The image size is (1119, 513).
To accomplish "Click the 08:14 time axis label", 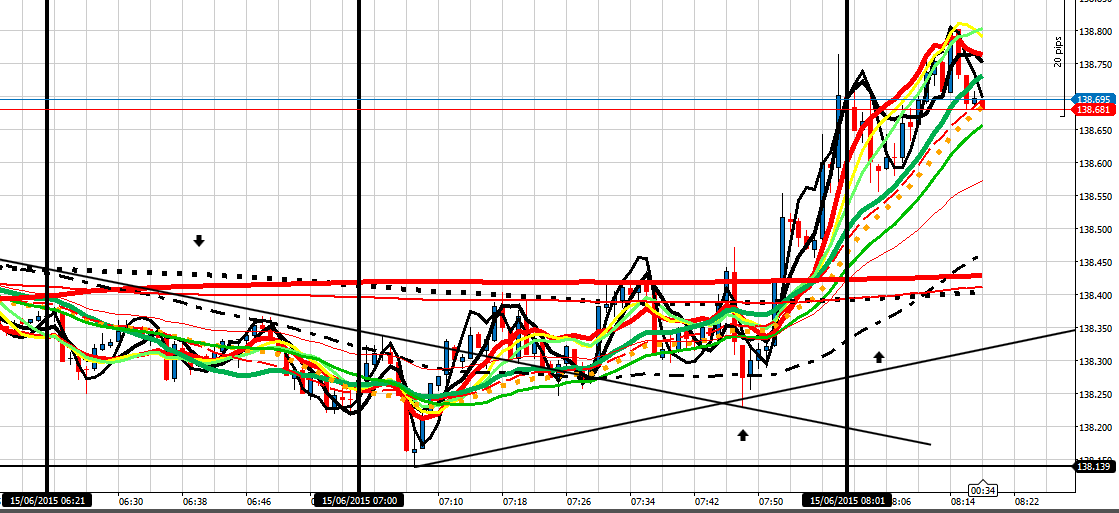I will coord(962,502).
